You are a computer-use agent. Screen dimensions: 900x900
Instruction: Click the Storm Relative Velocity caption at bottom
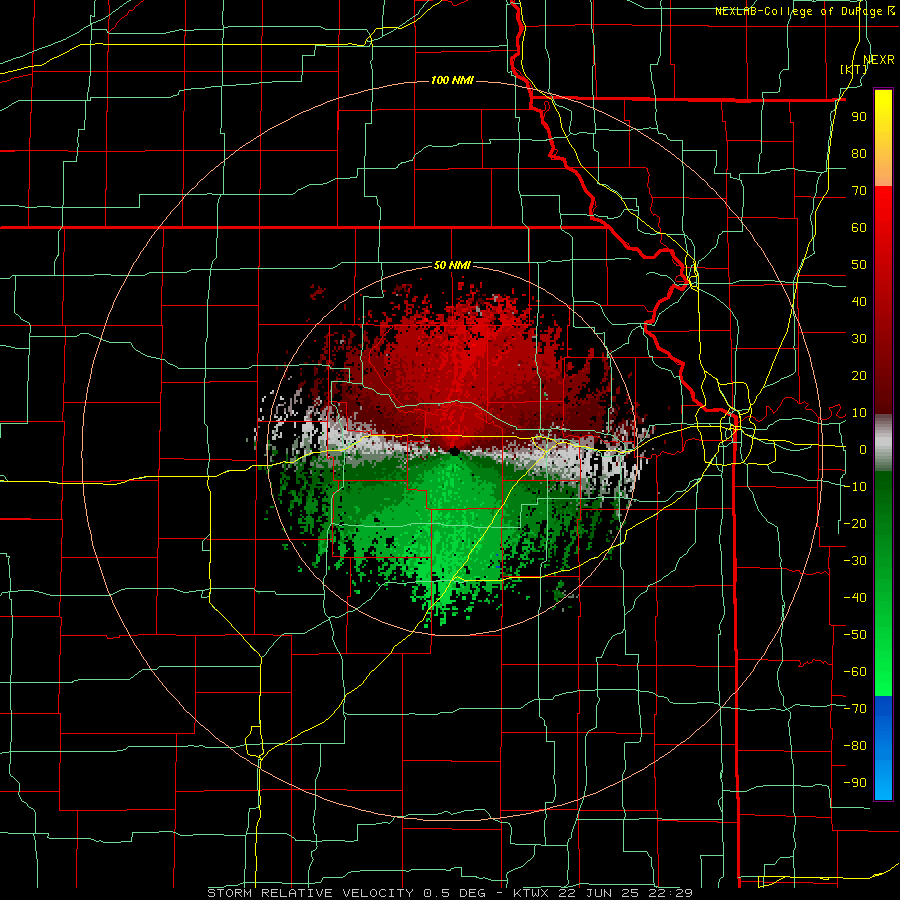(450, 893)
